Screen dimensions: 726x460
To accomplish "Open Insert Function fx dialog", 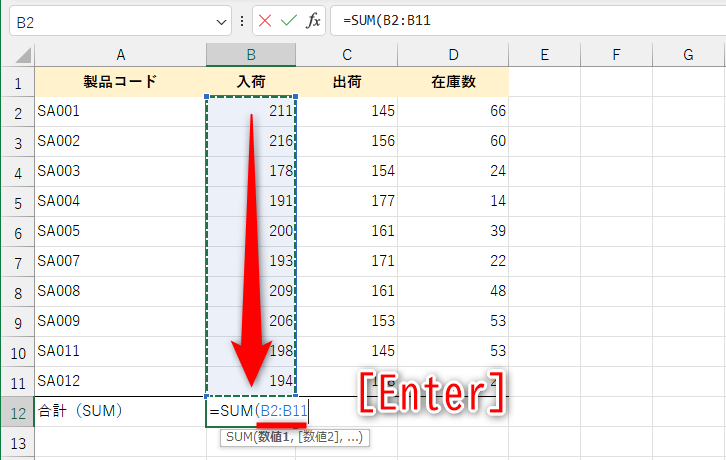I will [313, 20].
